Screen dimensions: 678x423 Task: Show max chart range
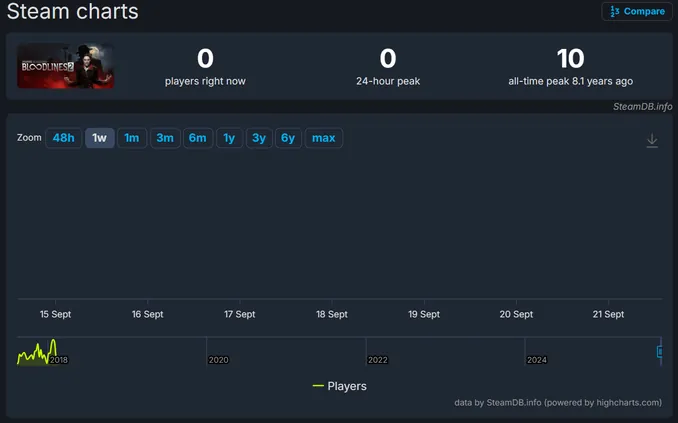coord(324,138)
